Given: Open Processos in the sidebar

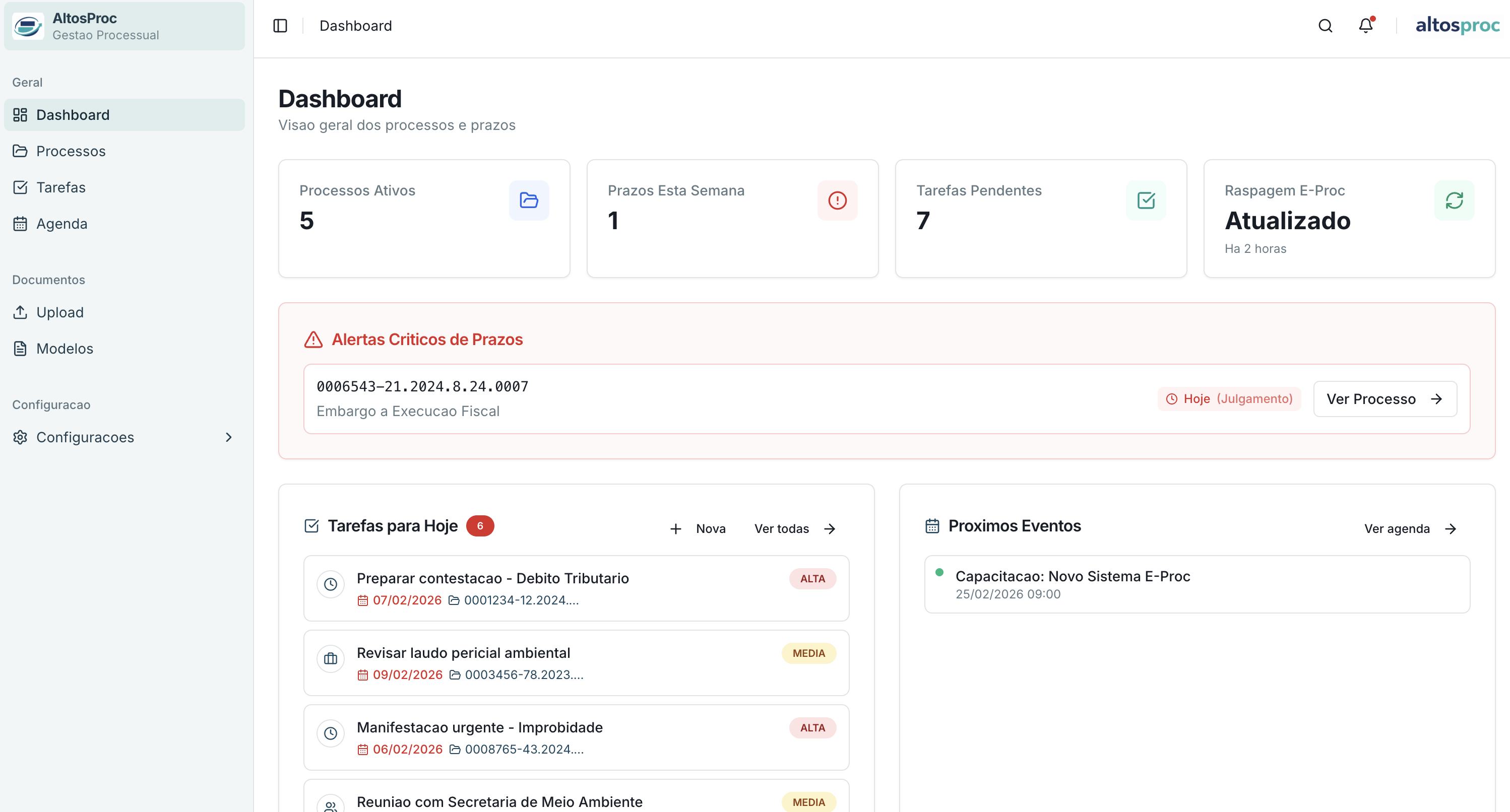Looking at the screenshot, I should click(x=71, y=151).
